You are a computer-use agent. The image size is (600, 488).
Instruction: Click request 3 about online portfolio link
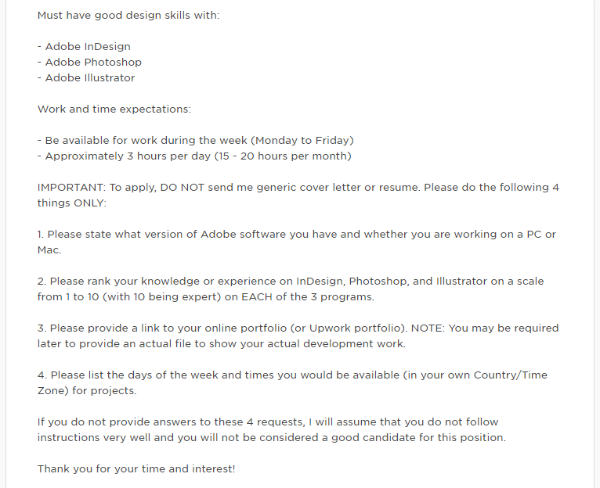[x=298, y=328]
